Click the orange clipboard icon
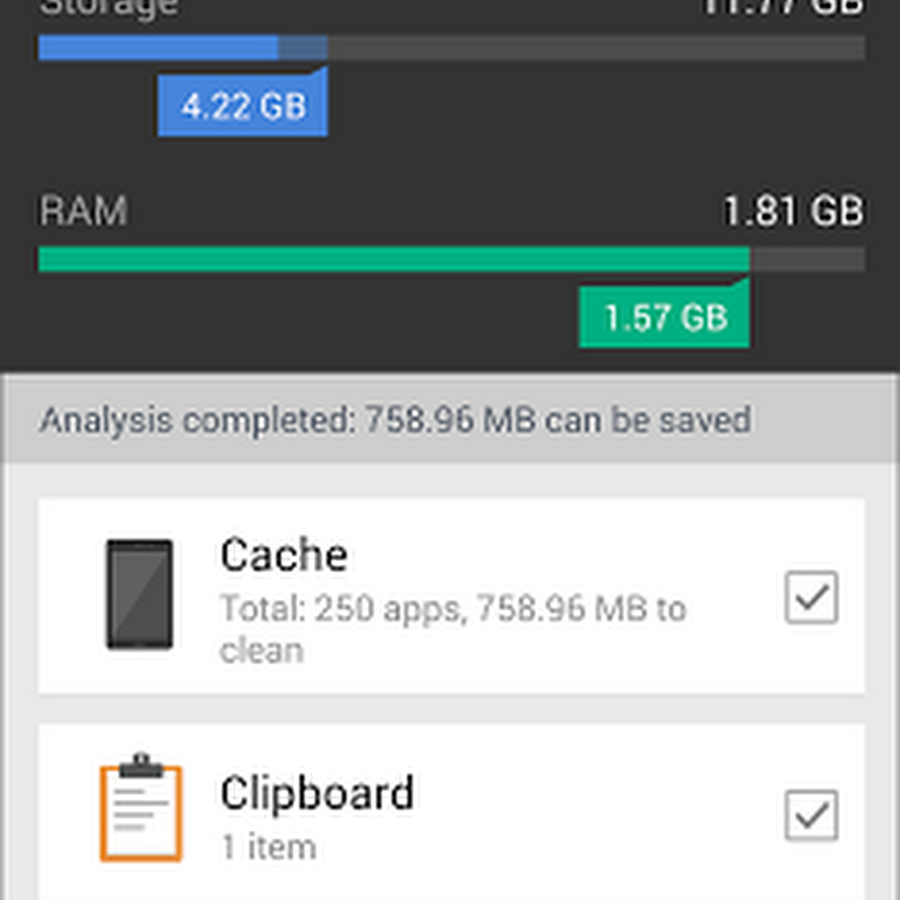Image resolution: width=900 pixels, height=900 pixels. [x=141, y=808]
